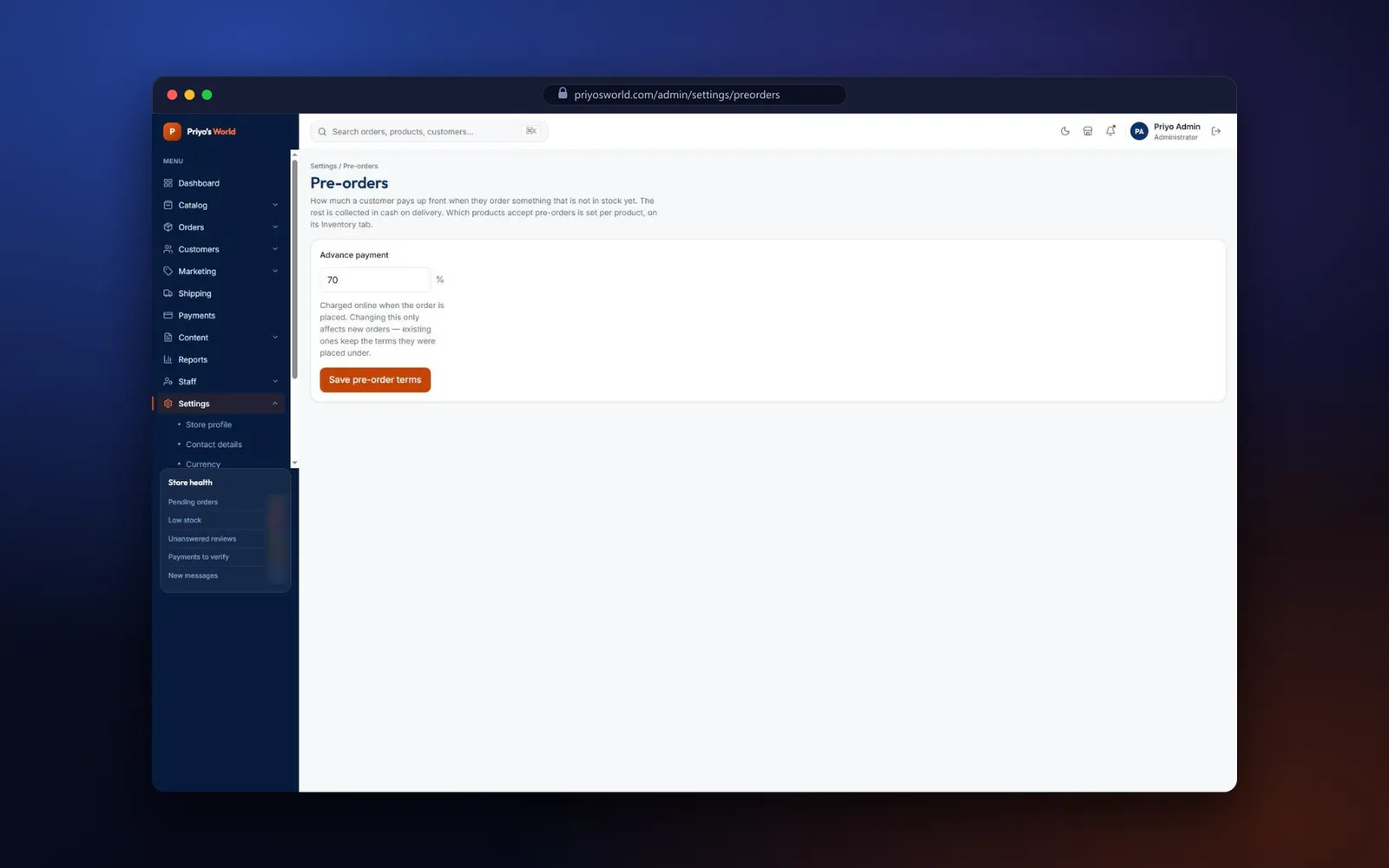
Task: Expand the Orders chevron
Action: coord(275,227)
